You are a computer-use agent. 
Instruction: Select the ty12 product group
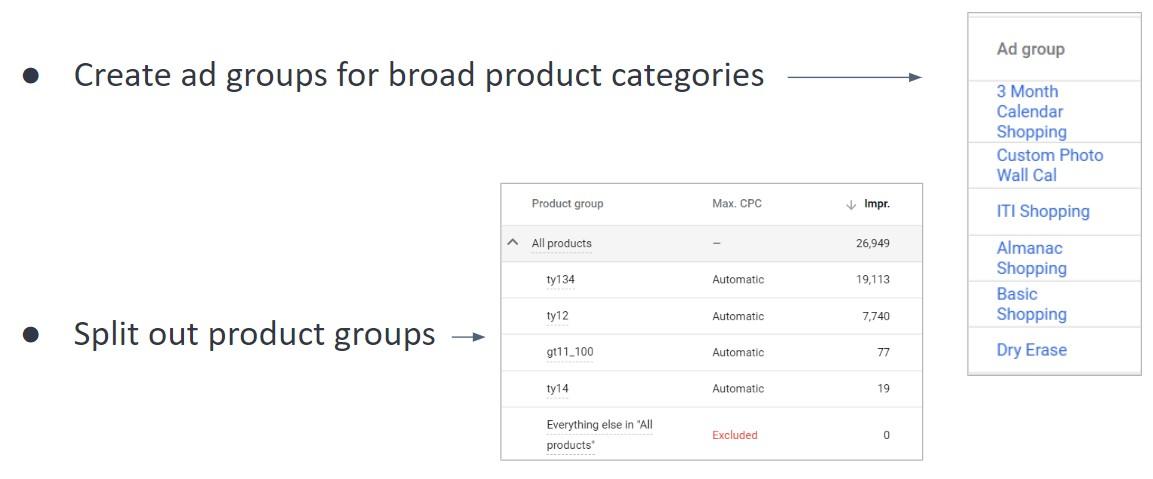tap(557, 316)
